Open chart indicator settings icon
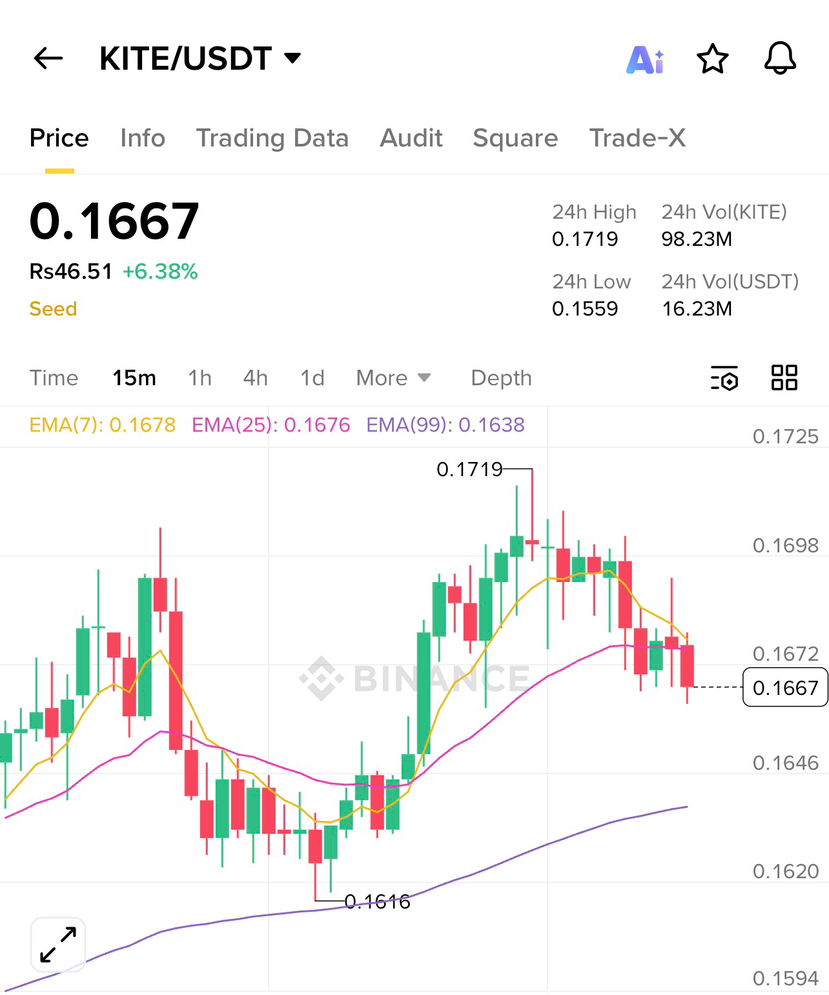The width and height of the screenshot is (829, 995). [724, 378]
